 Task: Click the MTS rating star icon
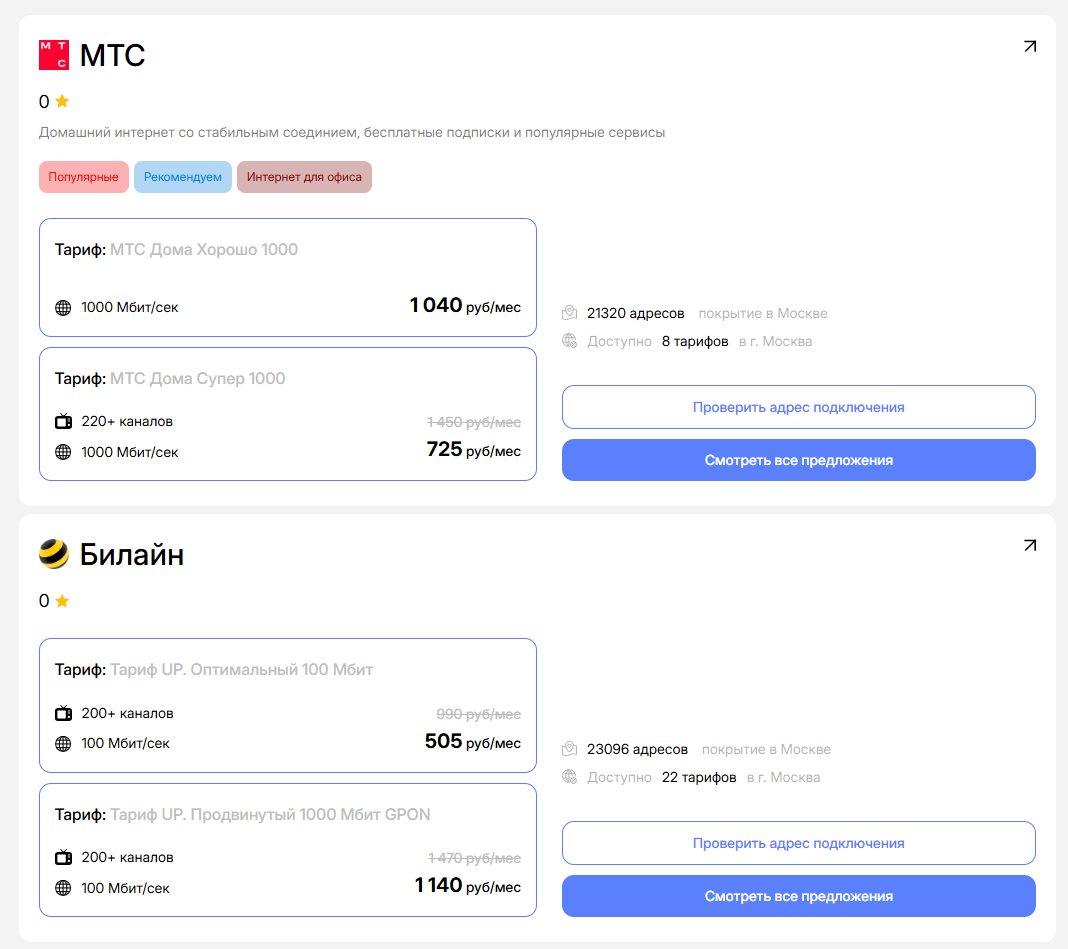click(x=62, y=101)
